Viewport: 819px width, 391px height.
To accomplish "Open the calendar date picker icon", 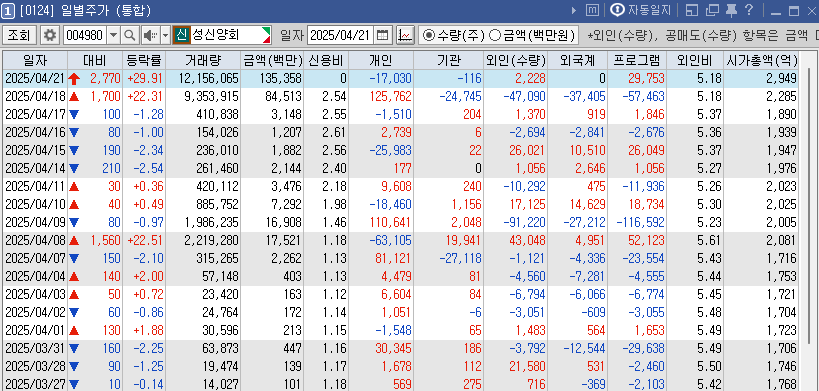I will [383, 35].
